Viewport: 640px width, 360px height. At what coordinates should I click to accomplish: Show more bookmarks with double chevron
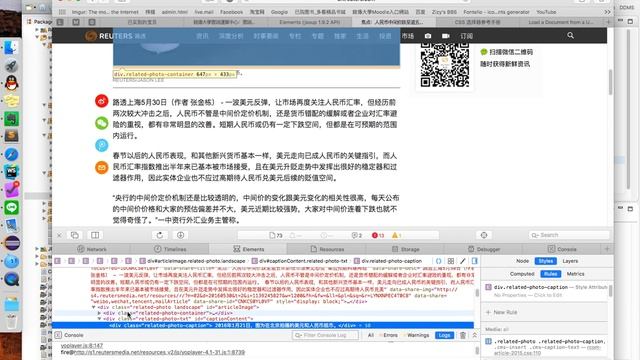click(x=607, y=12)
